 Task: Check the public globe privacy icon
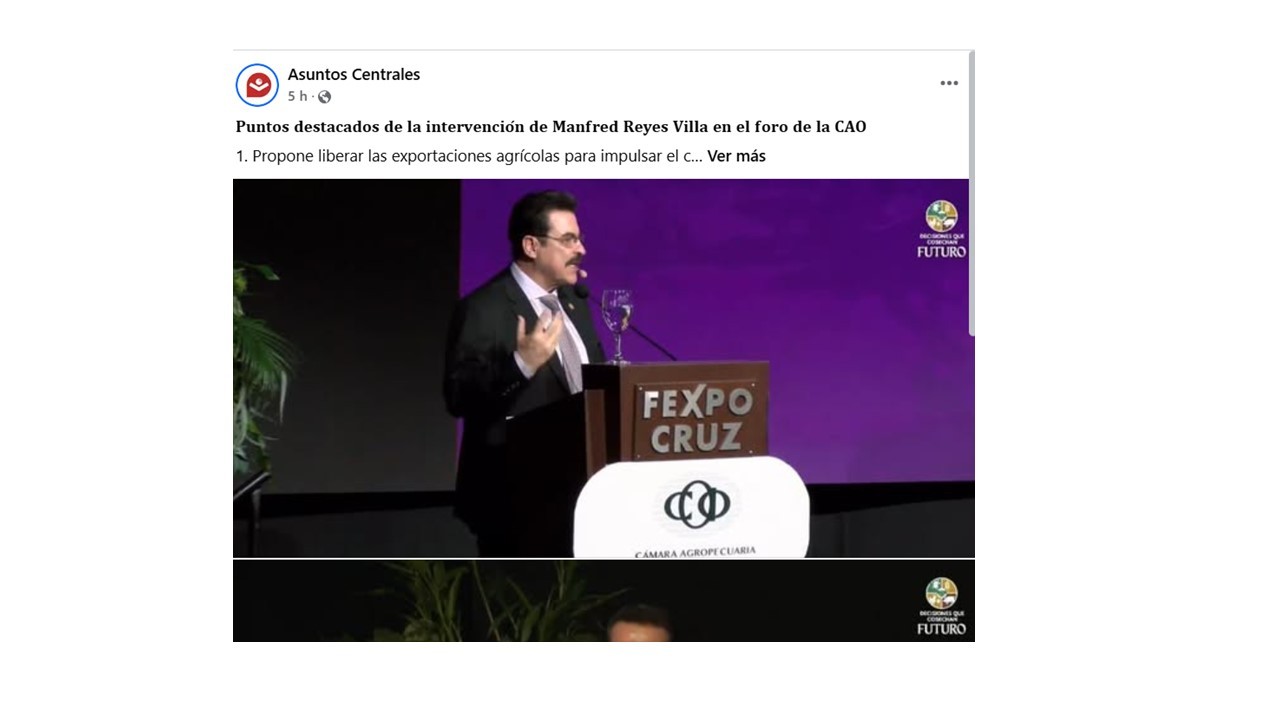(324, 97)
